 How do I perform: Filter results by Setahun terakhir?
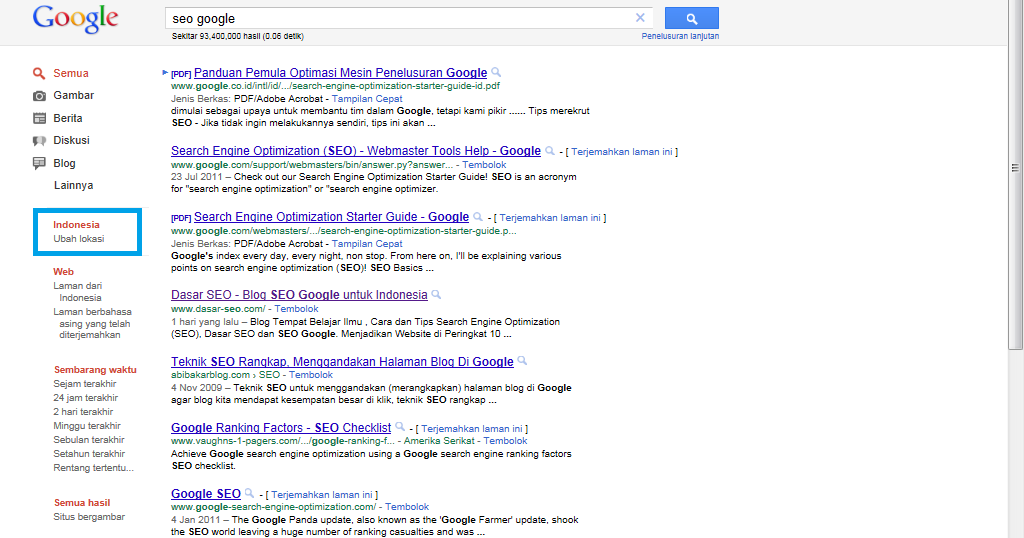pyautogui.click(x=89, y=454)
